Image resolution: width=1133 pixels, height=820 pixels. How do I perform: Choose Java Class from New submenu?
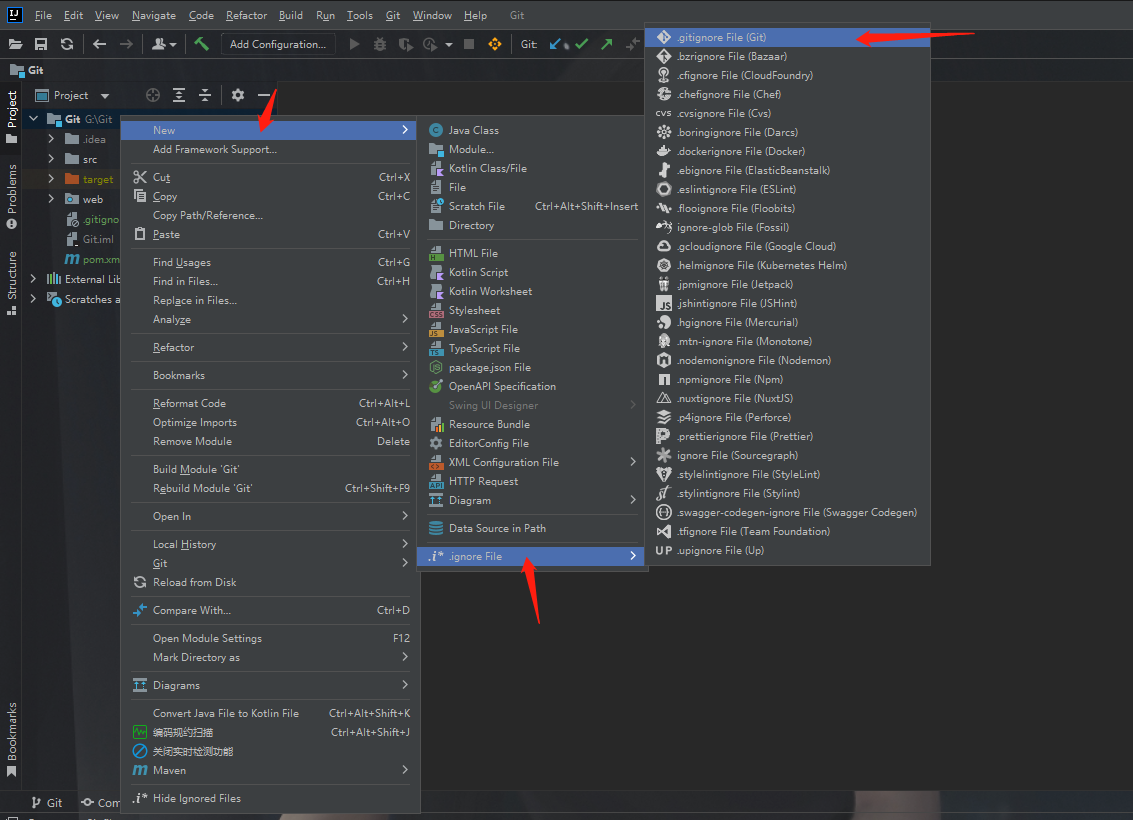click(x=533, y=130)
